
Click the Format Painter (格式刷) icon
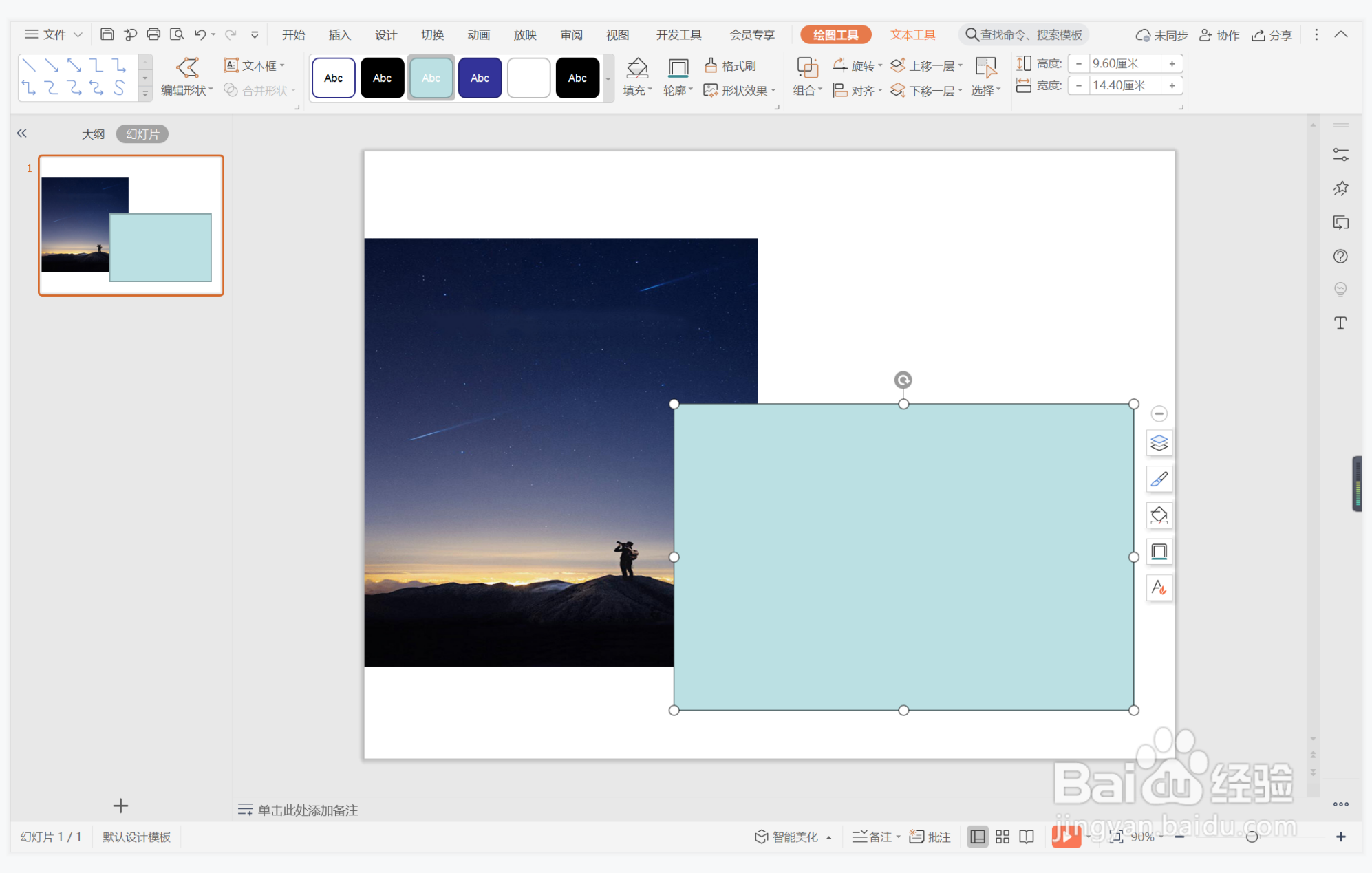(711, 65)
